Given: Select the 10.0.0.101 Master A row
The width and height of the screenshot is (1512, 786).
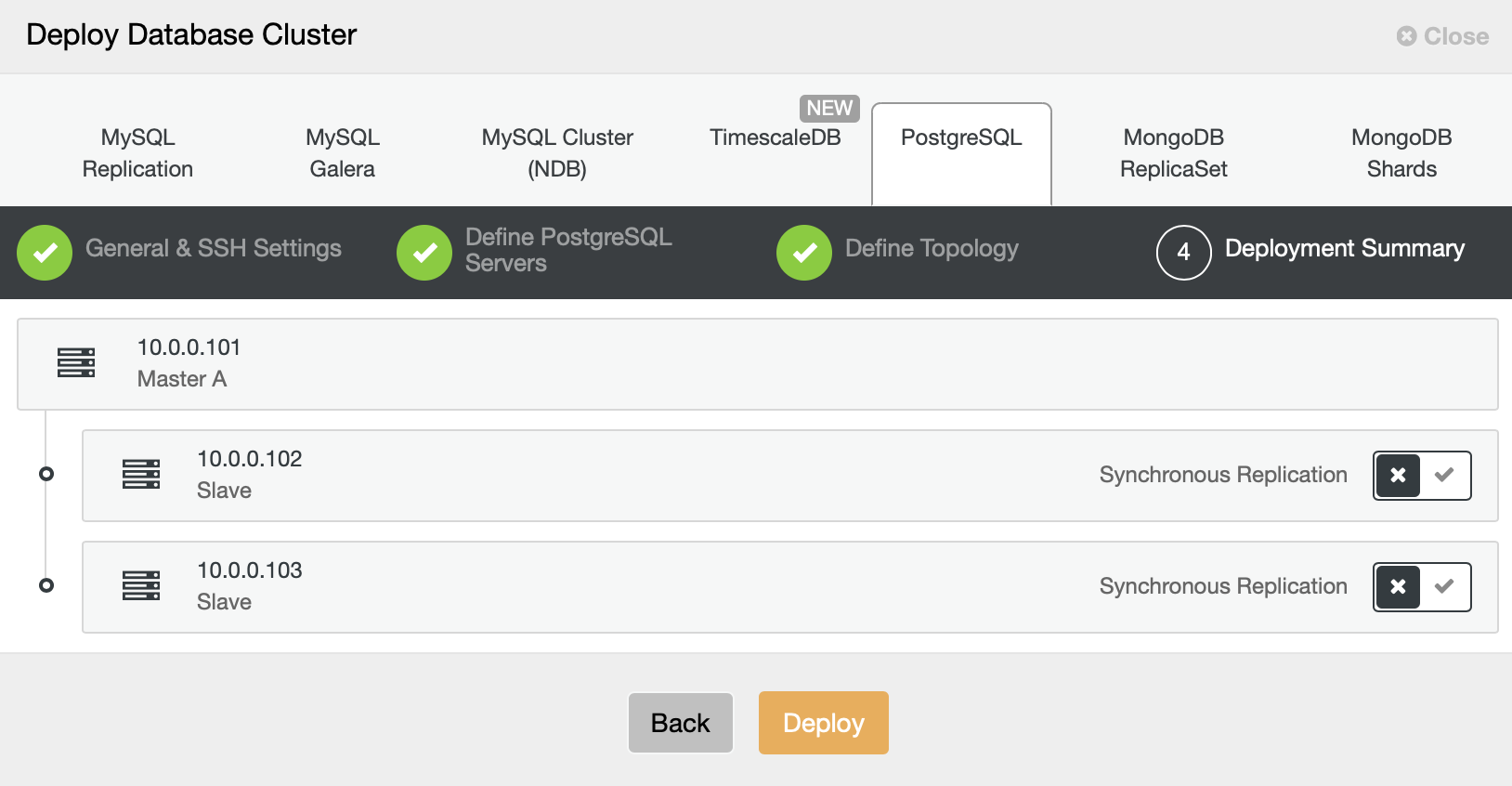Looking at the screenshot, I should 758,364.
